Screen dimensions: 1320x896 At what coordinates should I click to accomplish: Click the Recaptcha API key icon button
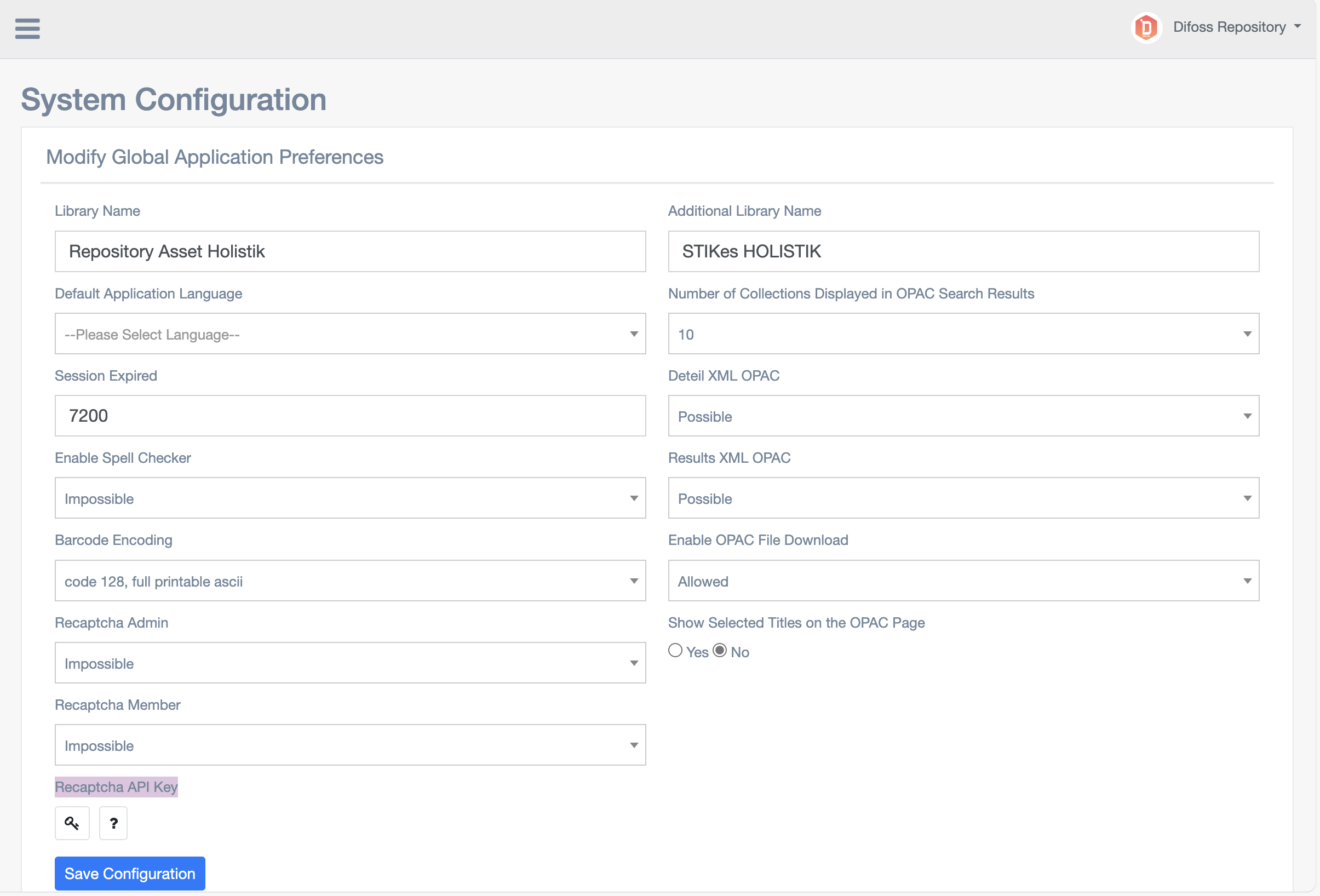click(x=72, y=823)
